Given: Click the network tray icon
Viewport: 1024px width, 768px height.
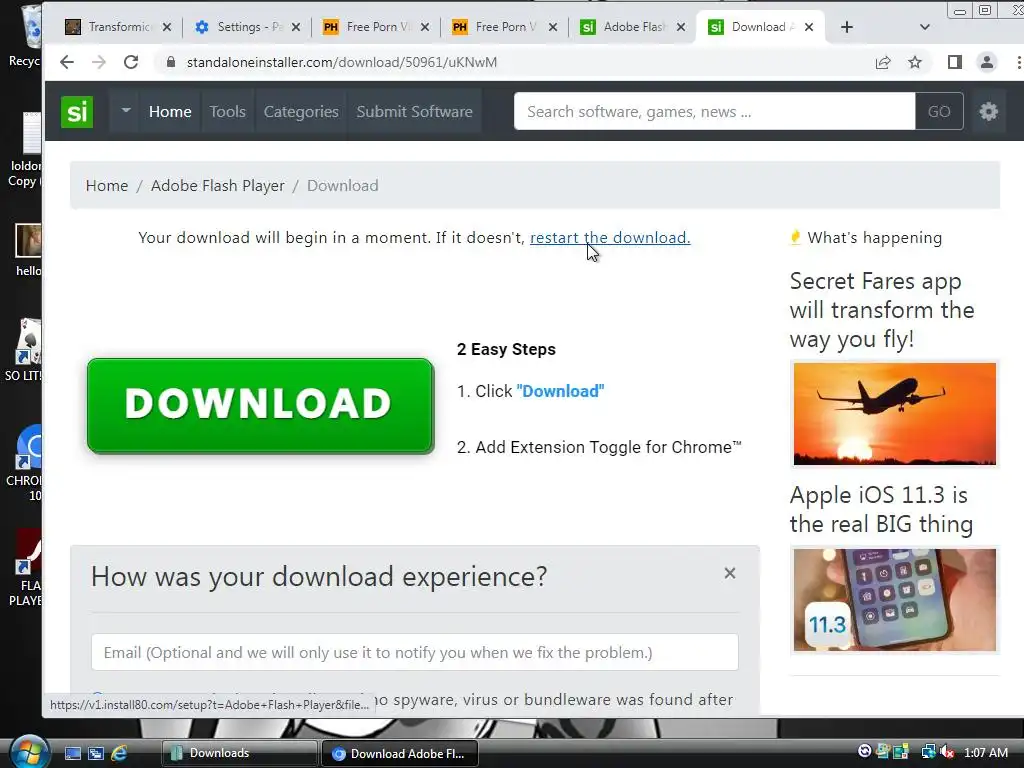Looking at the screenshot, I should [x=928, y=752].
